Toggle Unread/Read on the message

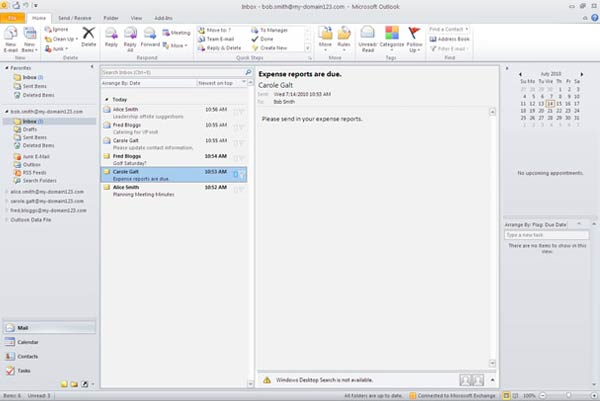click(368, 39)
